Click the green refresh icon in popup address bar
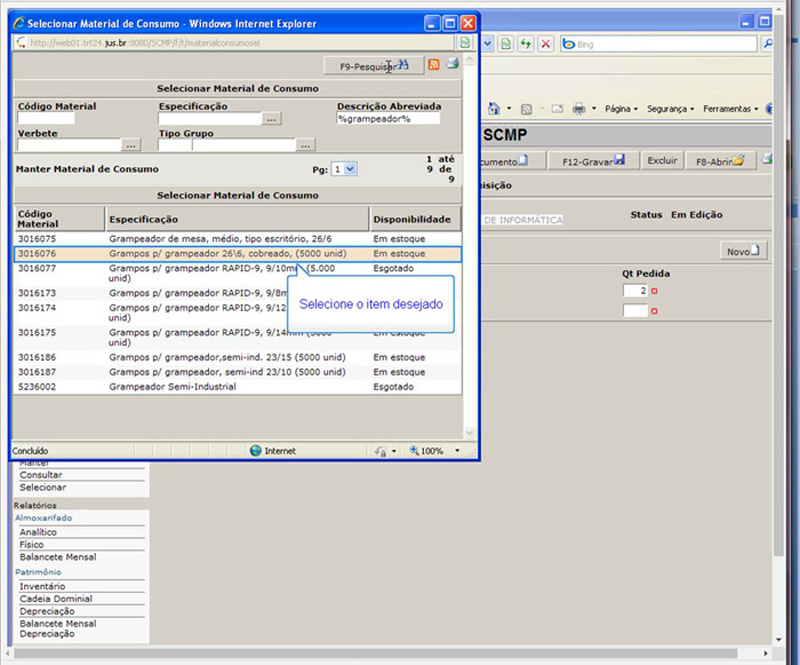 pyautogui.click(x=465, y=42)
